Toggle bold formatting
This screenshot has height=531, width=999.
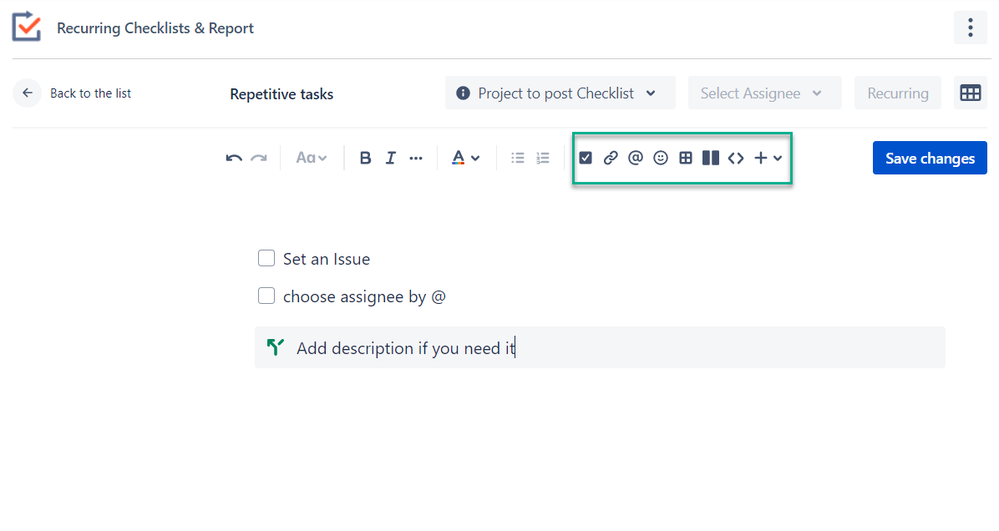pos(365,158)
